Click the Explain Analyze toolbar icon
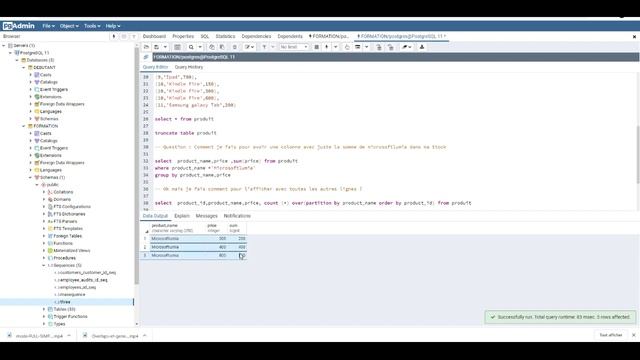 coord(358,47)
